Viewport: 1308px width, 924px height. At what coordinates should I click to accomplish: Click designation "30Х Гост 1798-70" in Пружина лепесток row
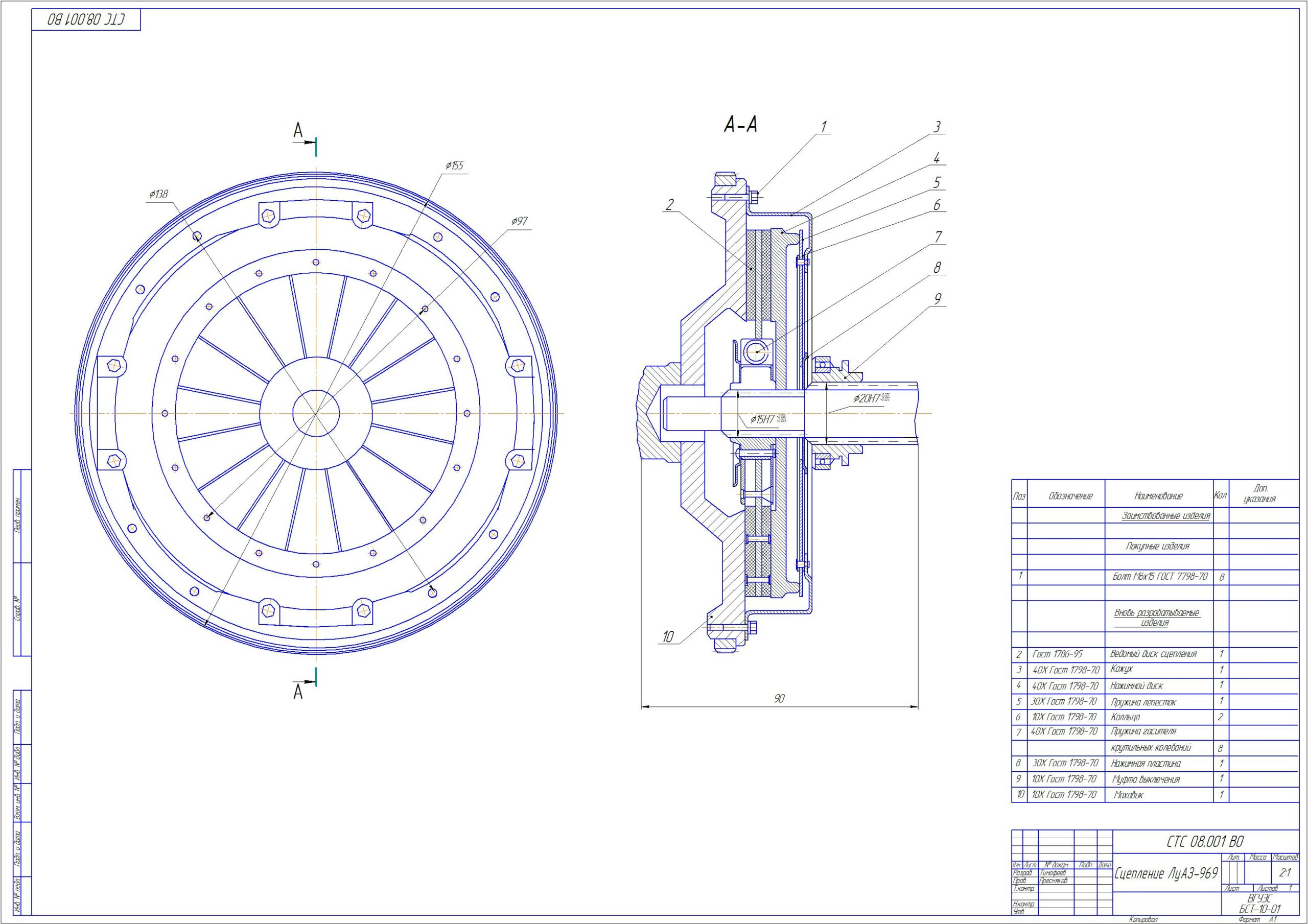click(1064, 701)
